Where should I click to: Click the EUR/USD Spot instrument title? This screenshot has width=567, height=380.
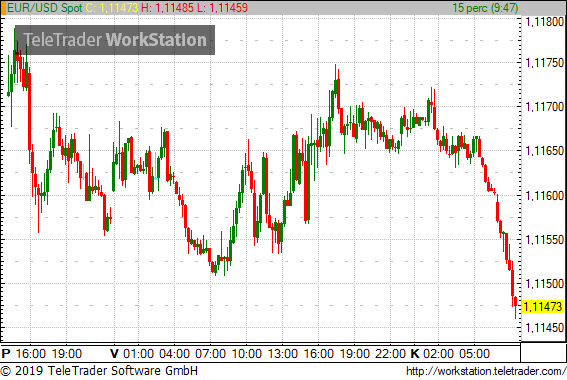(45, 8)
